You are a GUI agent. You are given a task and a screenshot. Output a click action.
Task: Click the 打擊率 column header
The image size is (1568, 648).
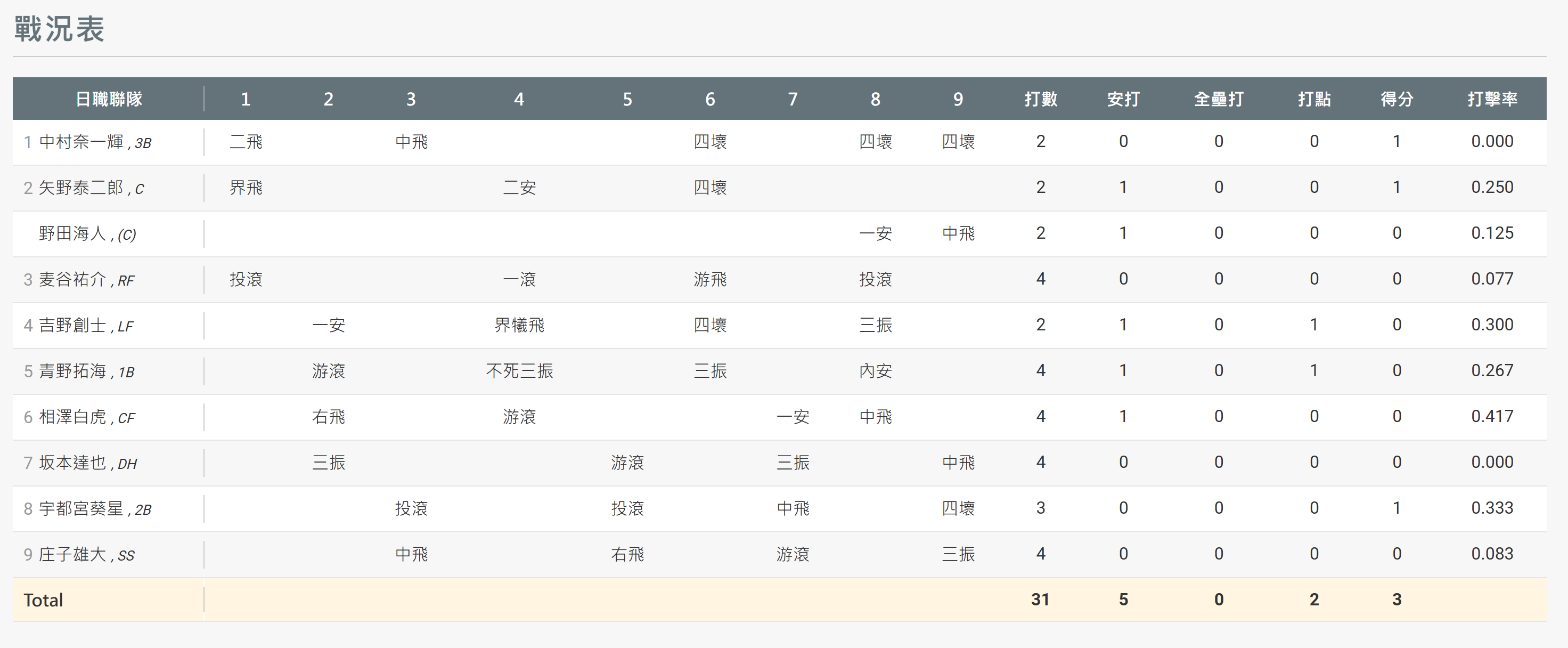click(x=1491, y=99)
